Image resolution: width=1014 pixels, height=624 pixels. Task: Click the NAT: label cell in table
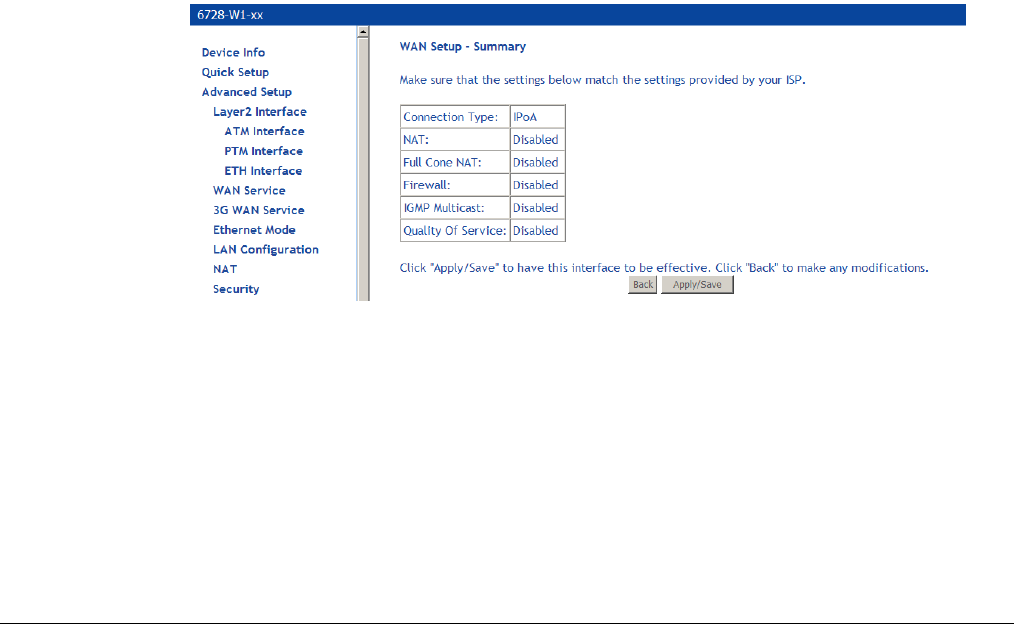click(455, 140)
